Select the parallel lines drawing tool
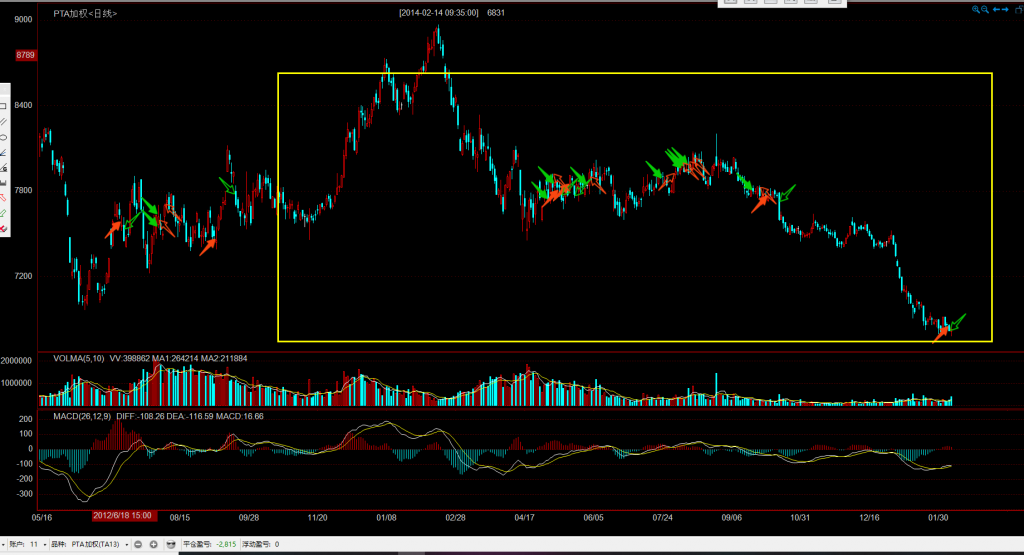Screen dimensions: 1024x555 [3, 121]
